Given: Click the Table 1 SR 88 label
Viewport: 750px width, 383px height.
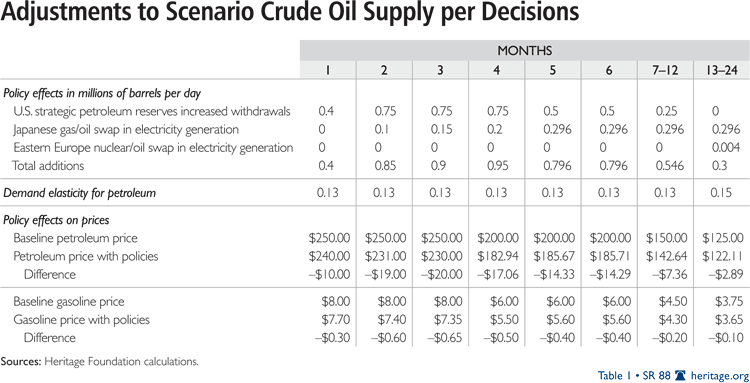Looking at the screenshot, I should (634, 375).
